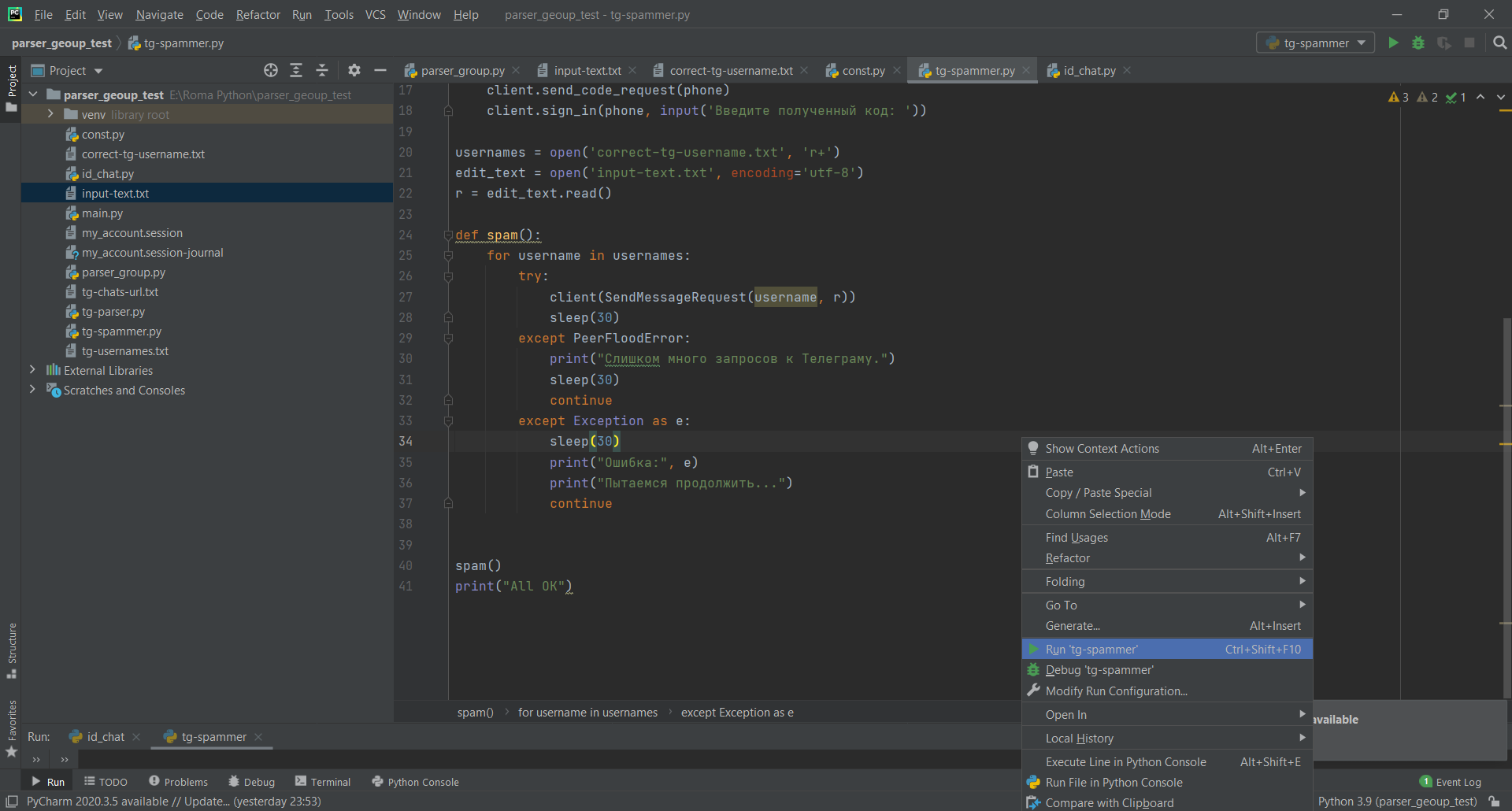The height and width of the screenshot is (811, 1512).
Task: Click the lock icon in status bar
Action: pos(1494,802)
